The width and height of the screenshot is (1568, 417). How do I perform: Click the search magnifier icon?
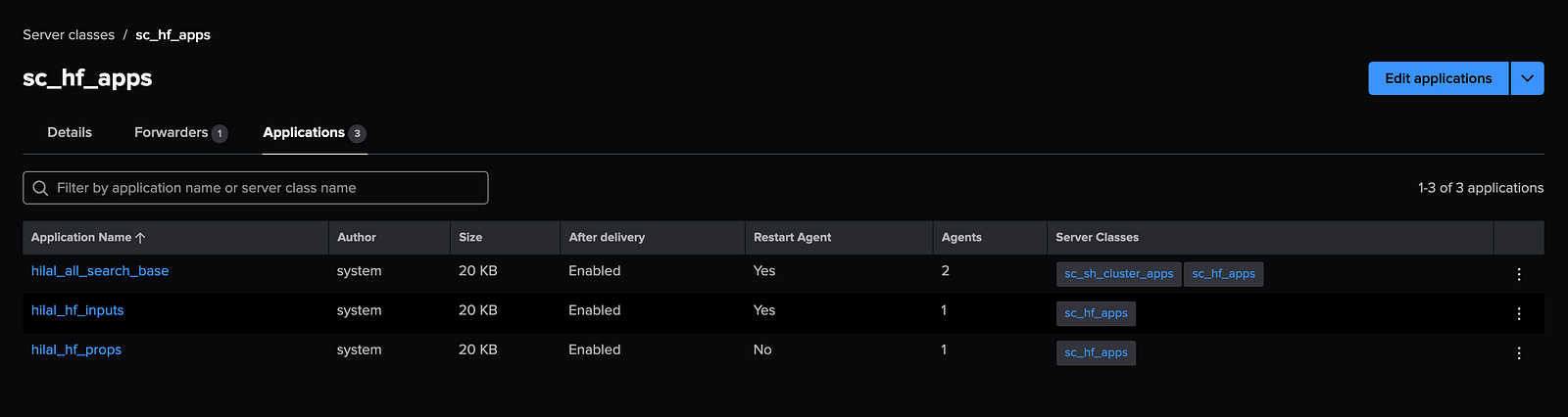point(40,188)
